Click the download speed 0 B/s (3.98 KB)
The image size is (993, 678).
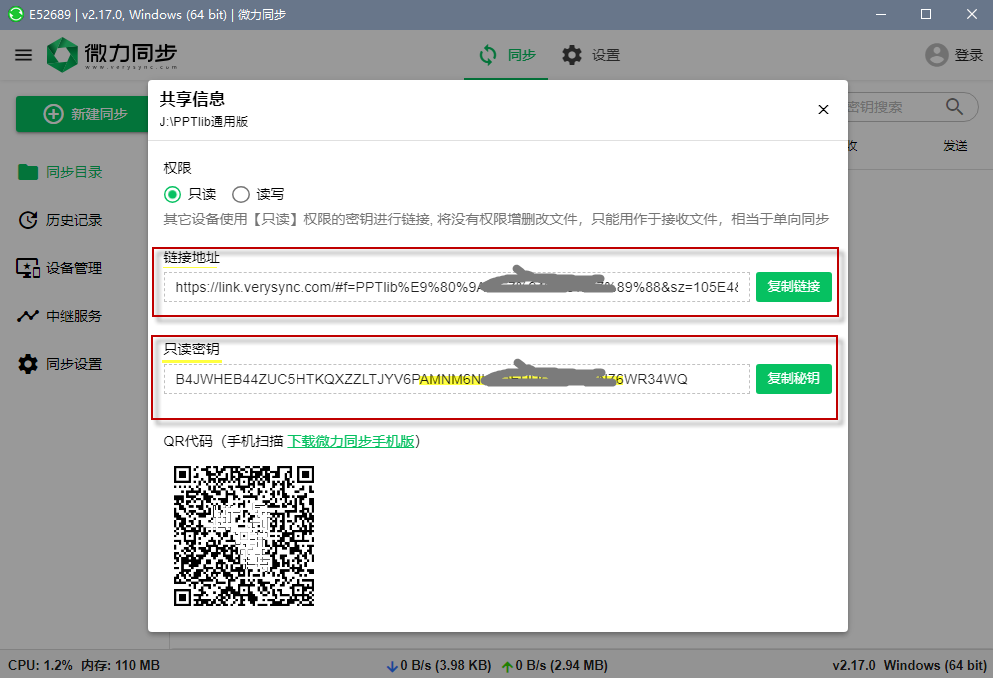click(x=446, y=665)
